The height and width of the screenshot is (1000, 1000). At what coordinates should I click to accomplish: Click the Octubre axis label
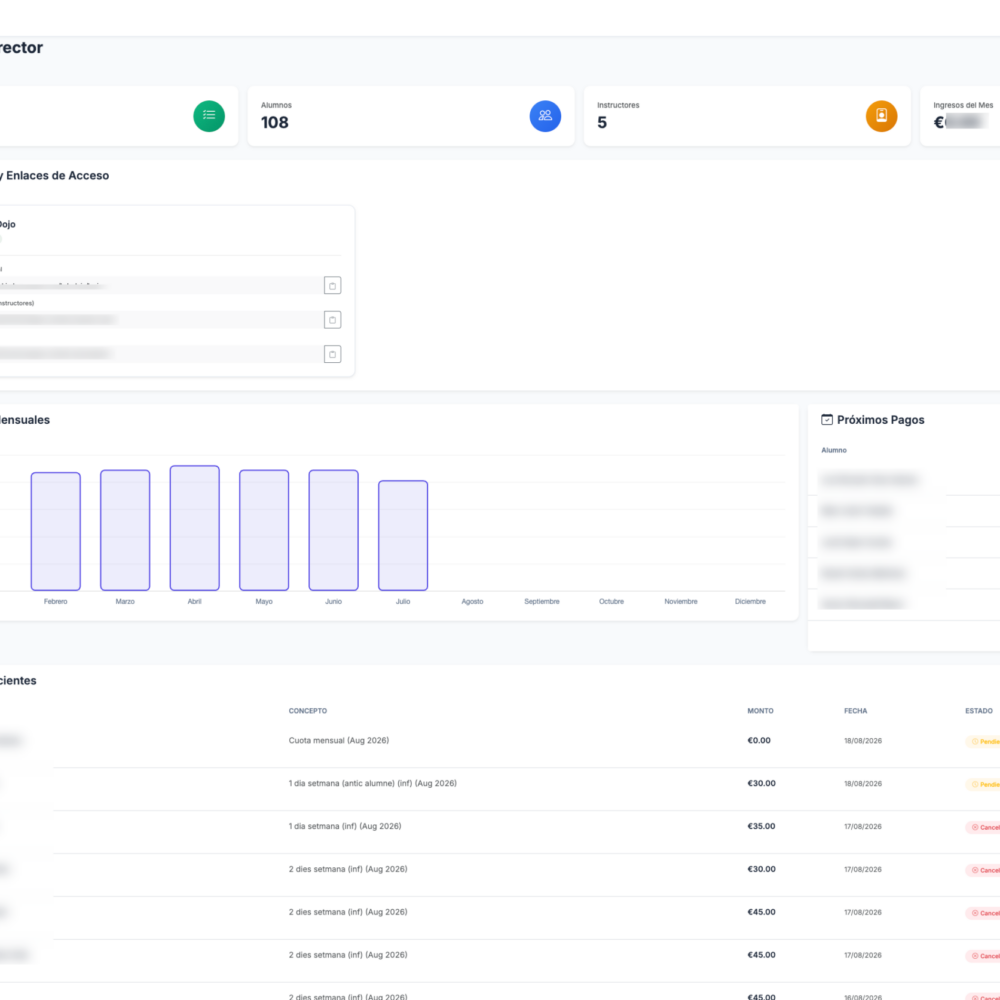click(612, 601)
